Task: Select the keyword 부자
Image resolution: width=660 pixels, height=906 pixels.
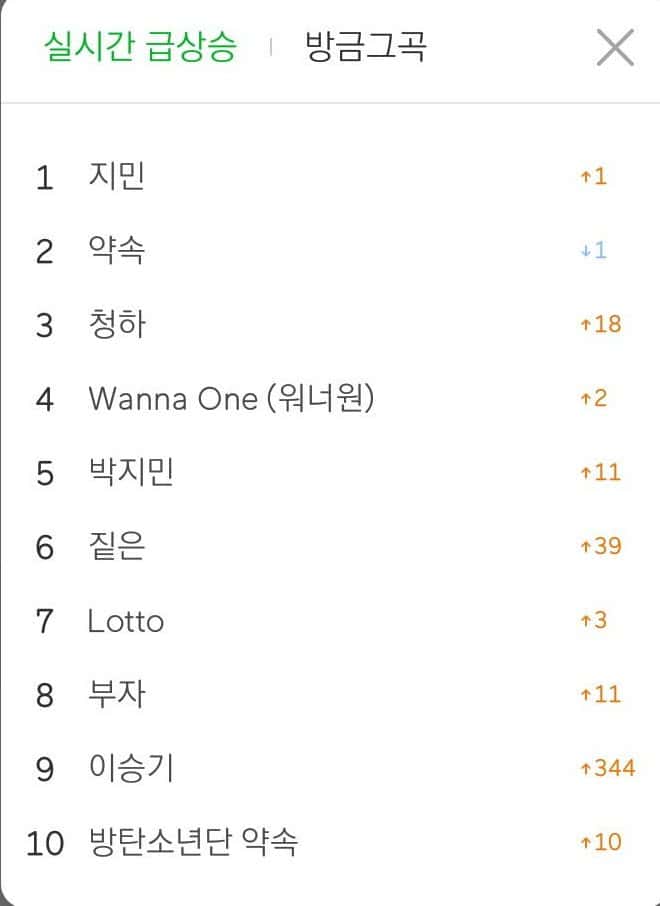Action: (117, 694)
